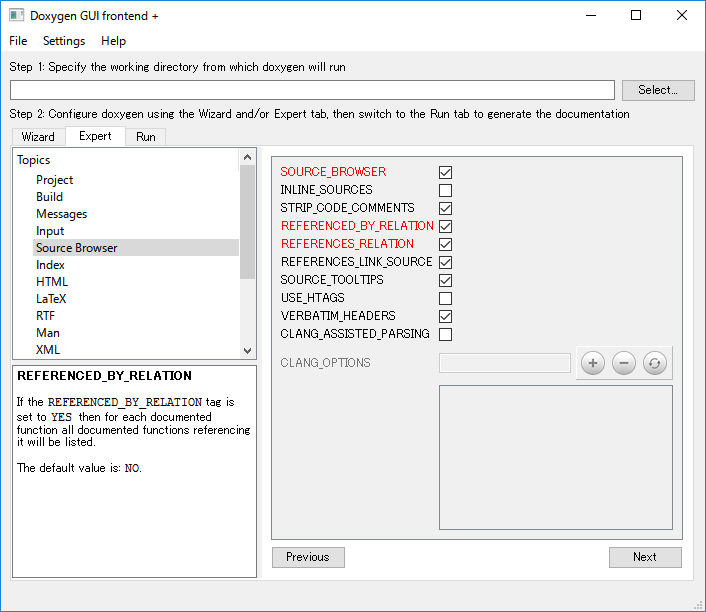Select the Source Browser topic

[136, 248]
